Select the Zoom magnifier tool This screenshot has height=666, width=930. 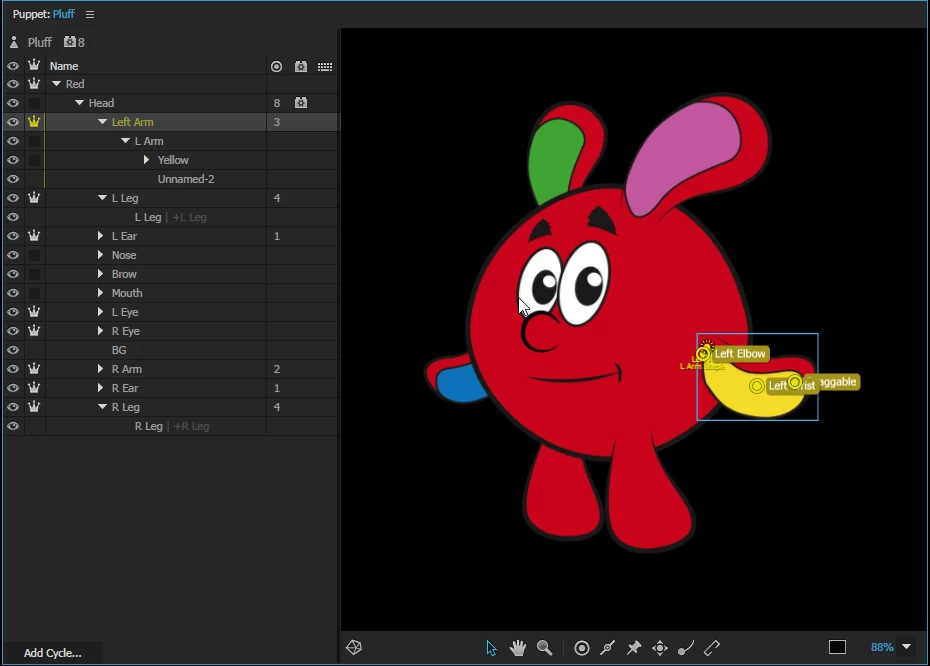(544, 648)
